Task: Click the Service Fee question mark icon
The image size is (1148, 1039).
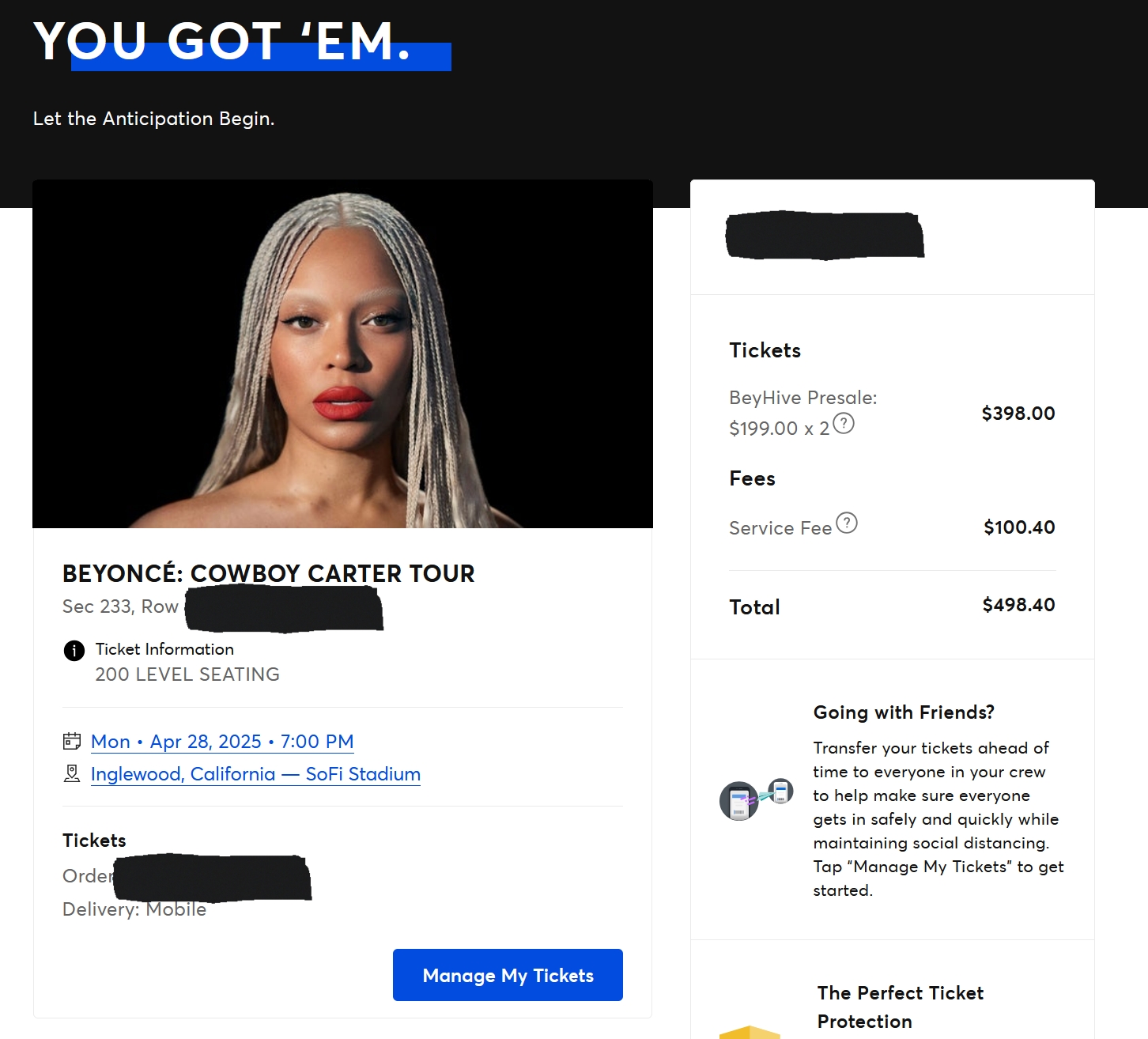Action: tap(847, 523)
